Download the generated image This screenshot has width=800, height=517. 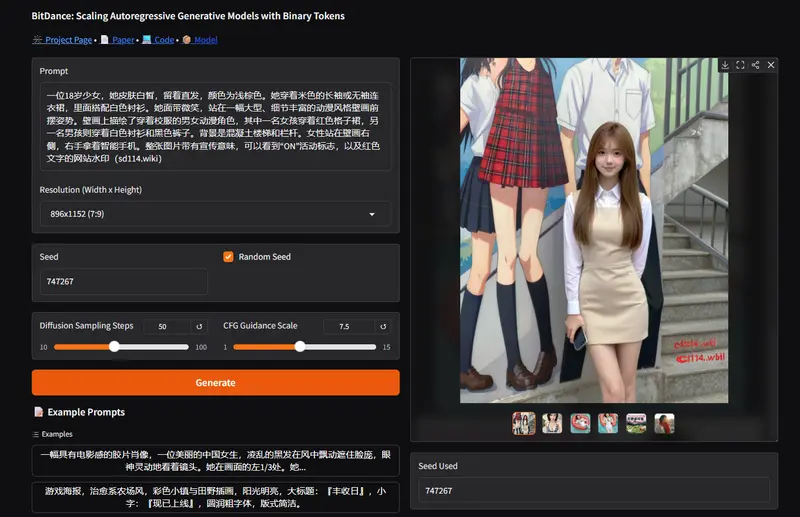(x=725, y=65)
